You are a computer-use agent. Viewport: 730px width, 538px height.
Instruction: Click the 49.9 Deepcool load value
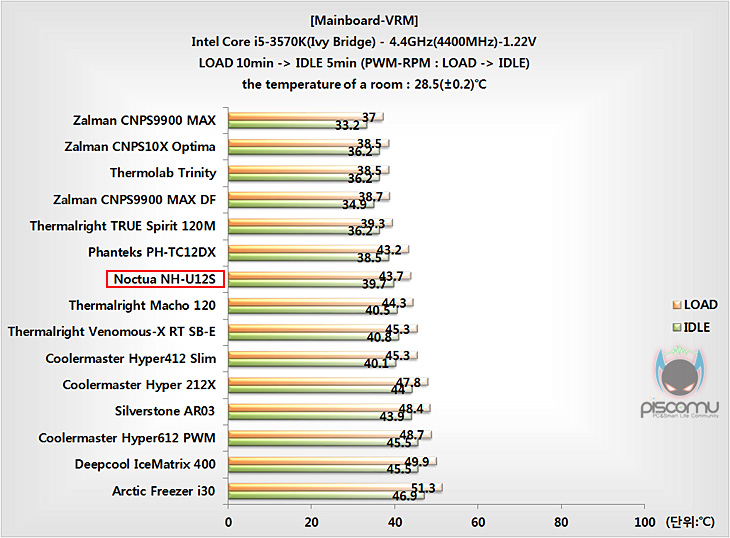pos(417,462)
